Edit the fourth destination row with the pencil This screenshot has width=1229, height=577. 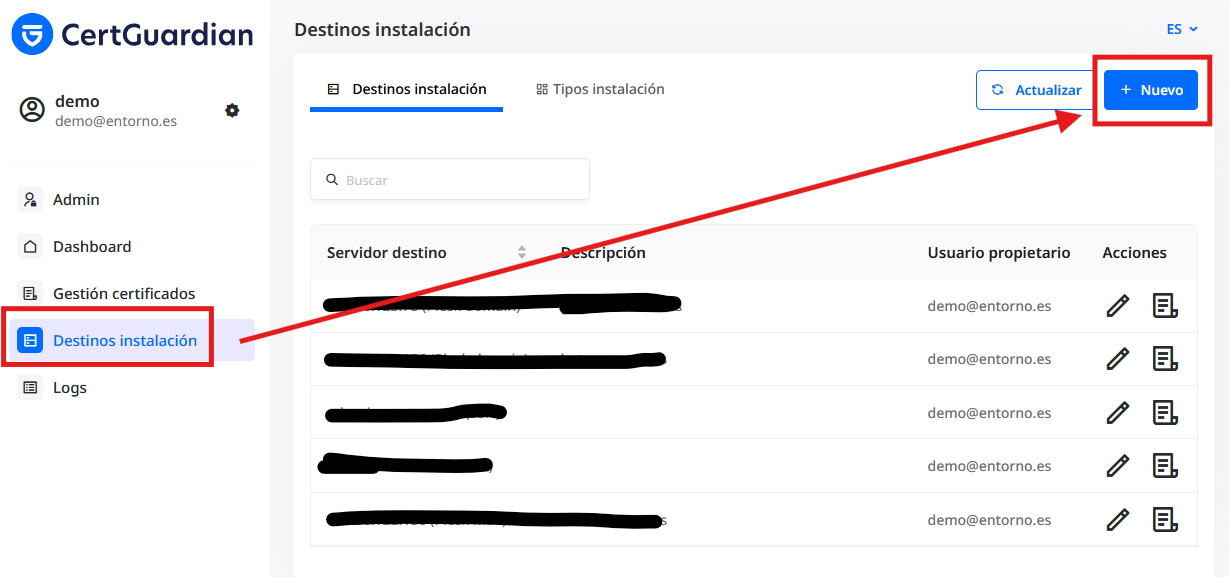pyautogui.click(x=1118, y=466)
